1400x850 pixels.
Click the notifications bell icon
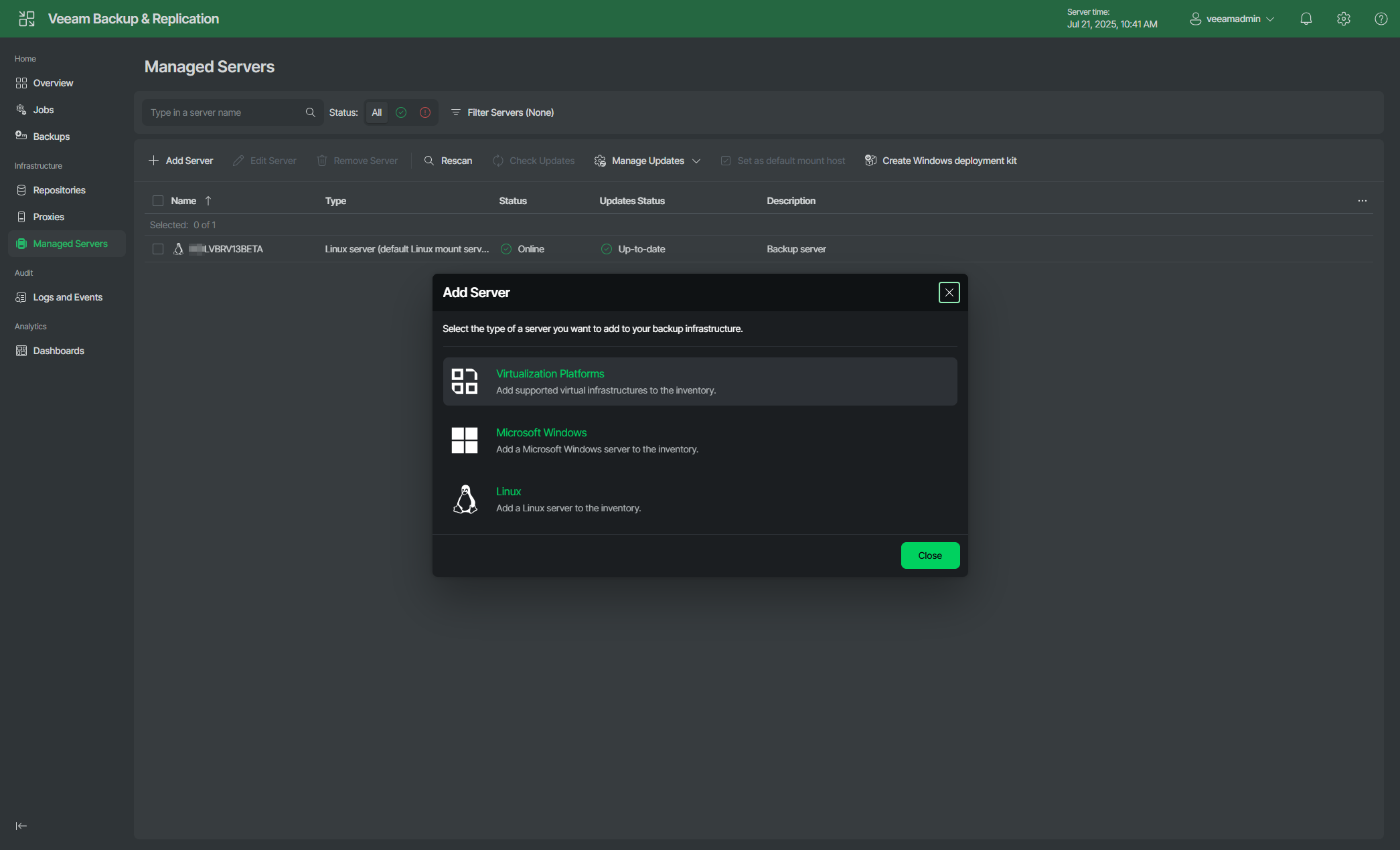pos(1306,19)
